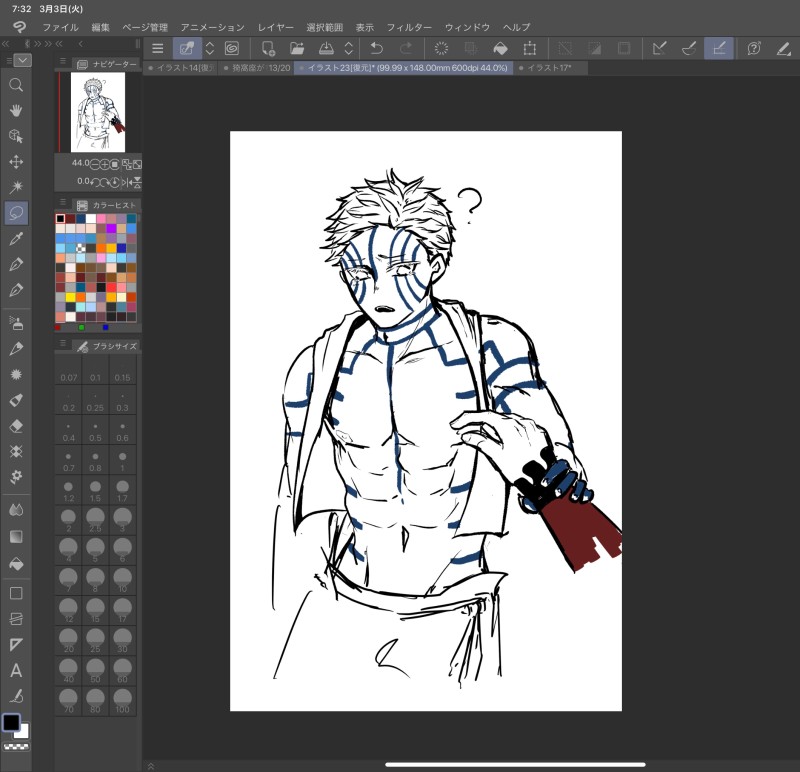
Task: Select the Text 'A' tool
Action: point(16,670)
